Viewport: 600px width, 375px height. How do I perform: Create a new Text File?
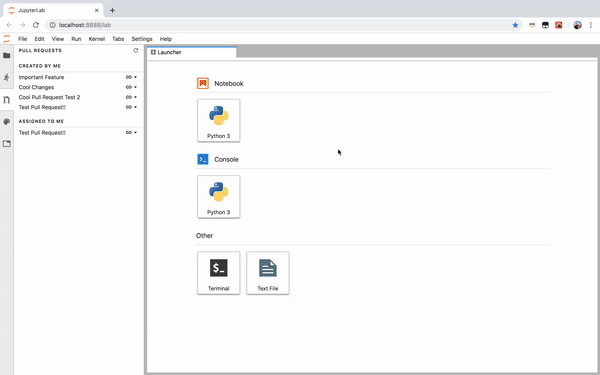pyautogui.click(x=267, y=273)
